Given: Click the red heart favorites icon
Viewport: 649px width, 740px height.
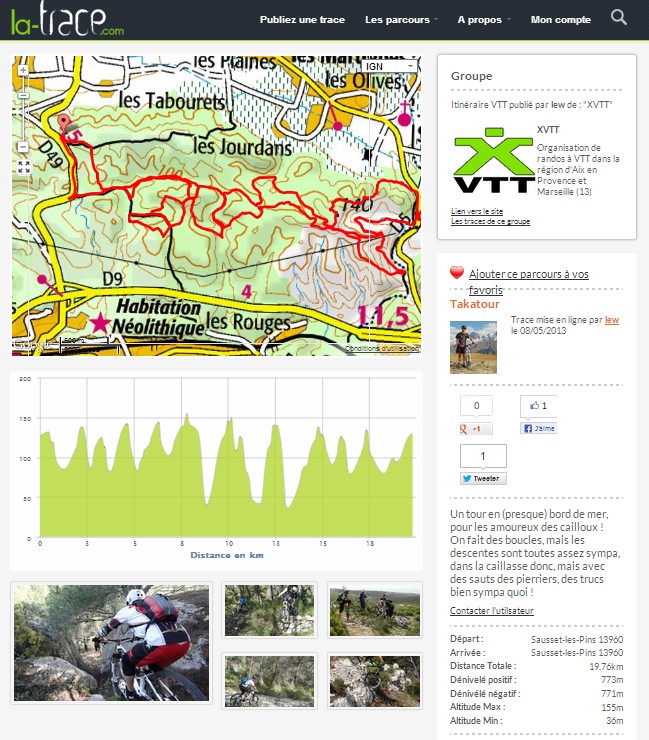Looking at the screenshot, I should point(456,273).
